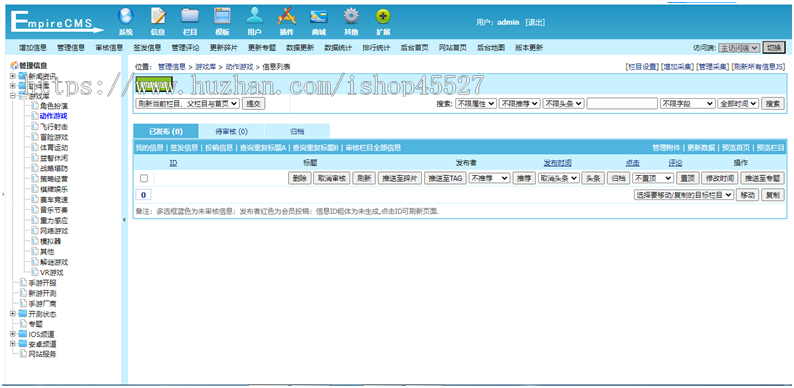Open the 系统 (System) globe icon
Image resolution: width=794 pixels, height=388 pixels.
[126, 17]
